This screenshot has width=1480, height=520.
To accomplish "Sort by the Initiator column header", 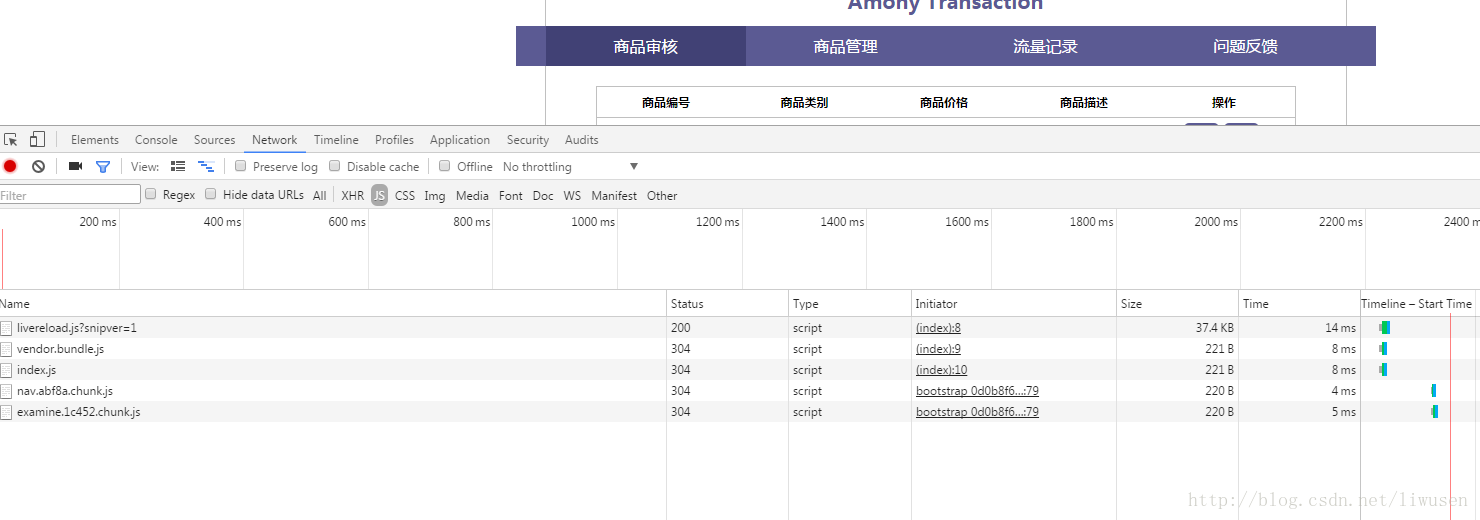I will coord(1014,304).
